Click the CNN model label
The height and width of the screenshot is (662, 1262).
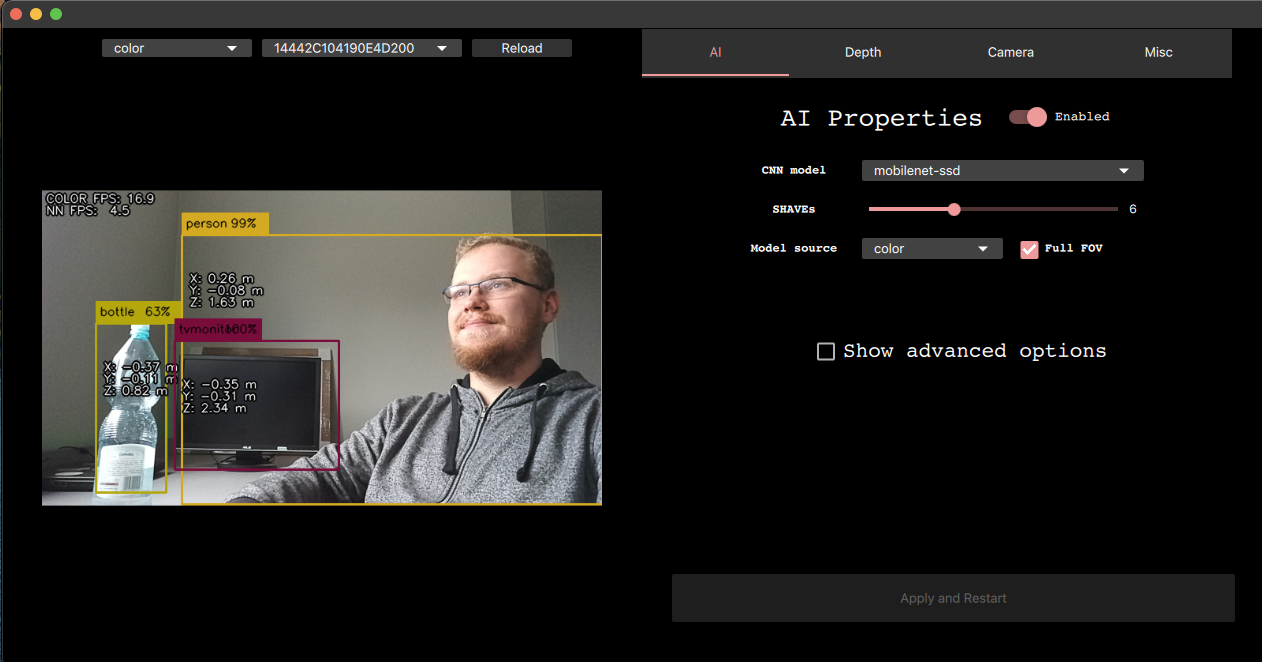794,171
